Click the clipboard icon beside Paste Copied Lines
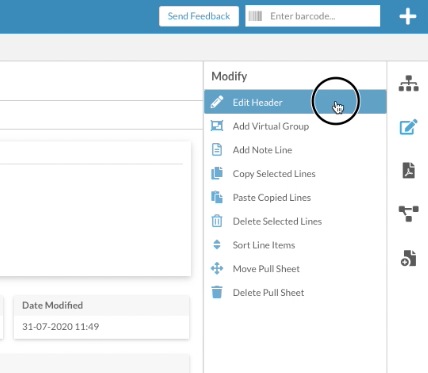428x373 pixels. [217, 197]
